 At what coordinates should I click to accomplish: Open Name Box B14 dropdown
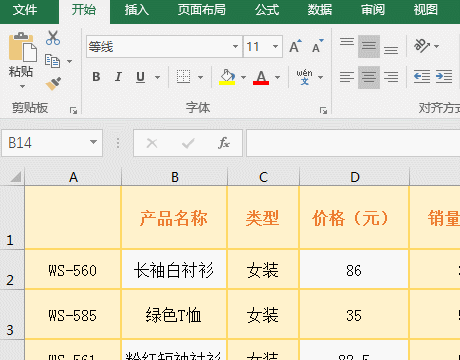click(93, 142)
